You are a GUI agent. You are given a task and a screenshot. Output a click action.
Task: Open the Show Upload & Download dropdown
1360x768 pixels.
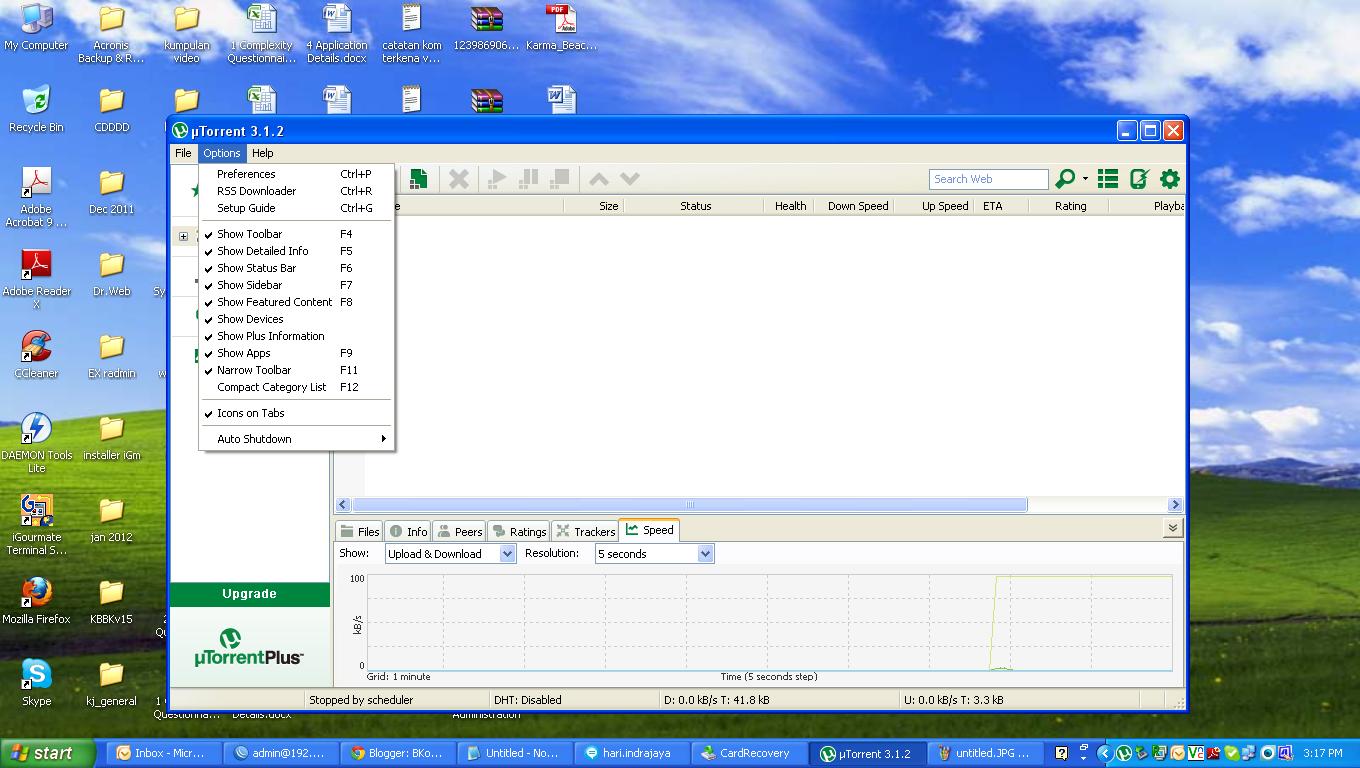[x=450, y=554]
